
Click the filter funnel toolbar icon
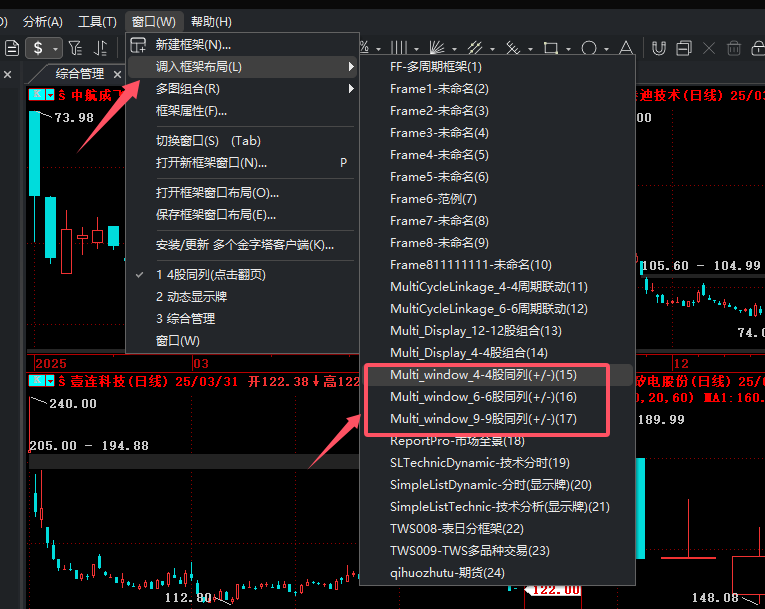[x=75, y=48]
